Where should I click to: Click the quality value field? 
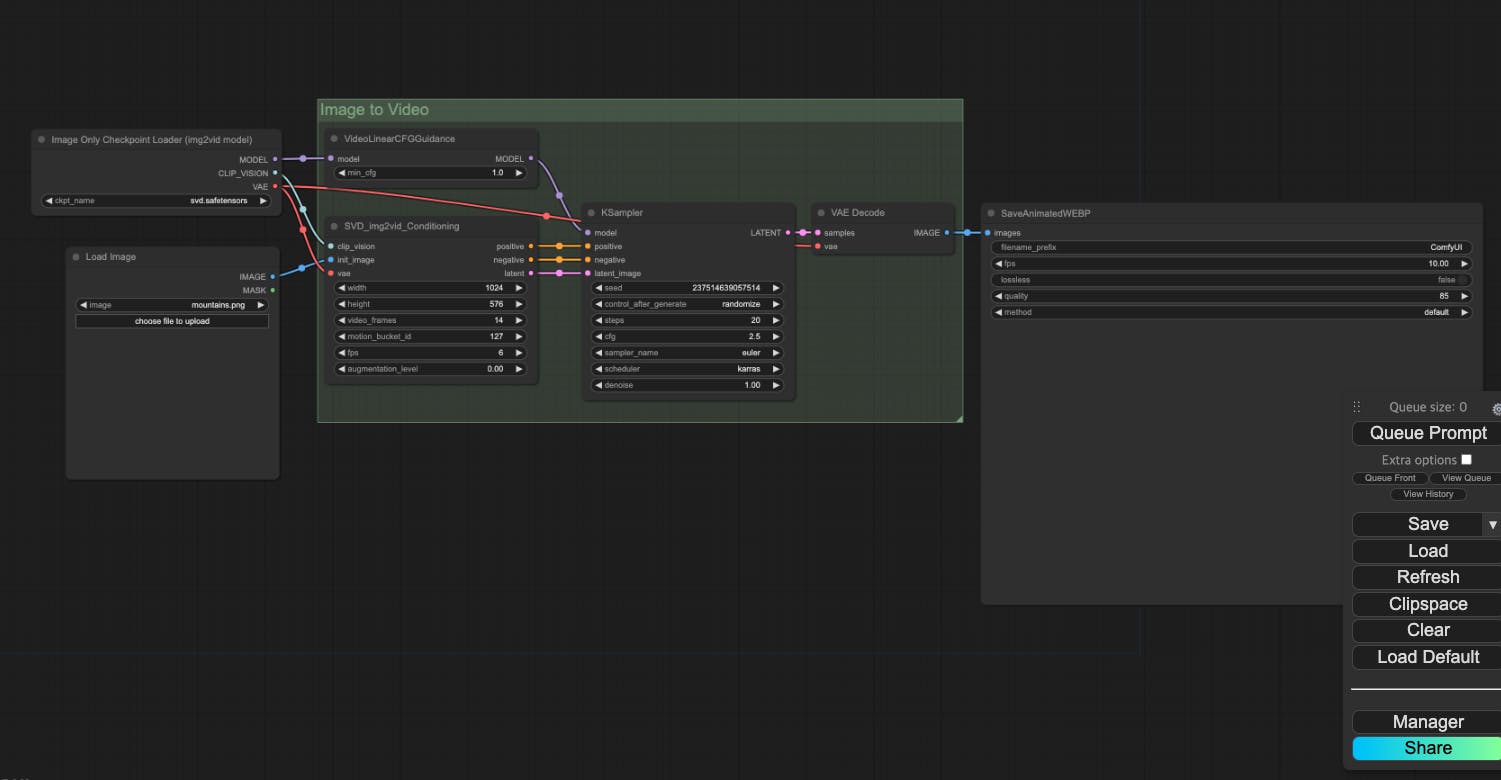tap(1231, 296)
